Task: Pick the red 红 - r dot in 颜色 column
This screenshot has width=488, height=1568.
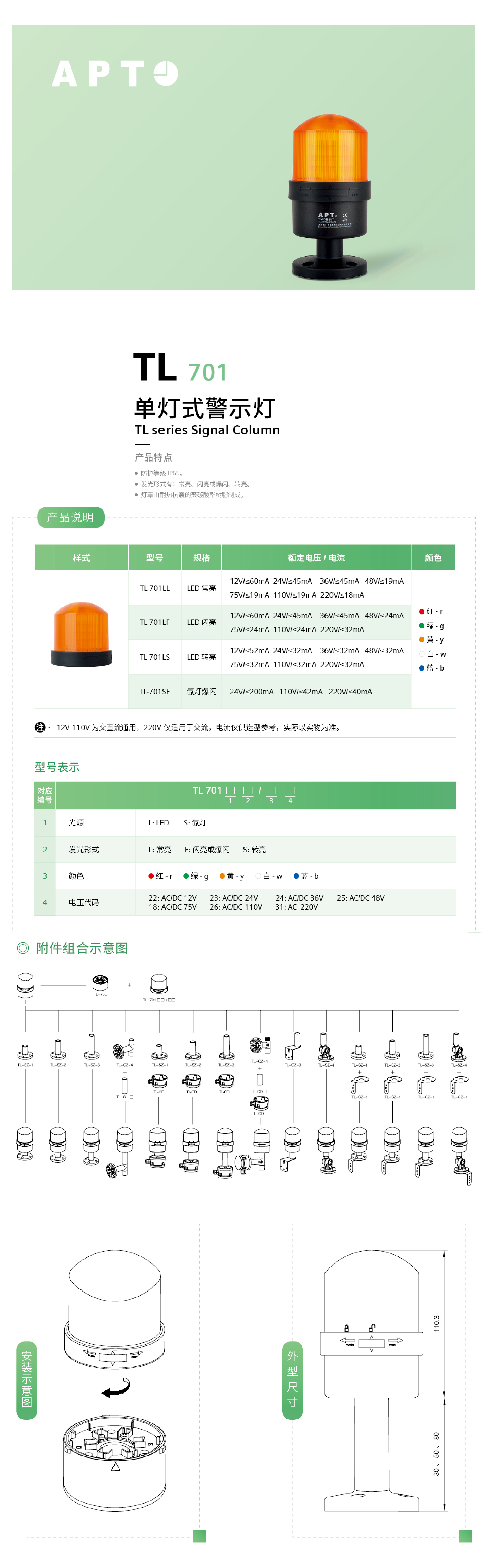Action: [x=422, y=612]
